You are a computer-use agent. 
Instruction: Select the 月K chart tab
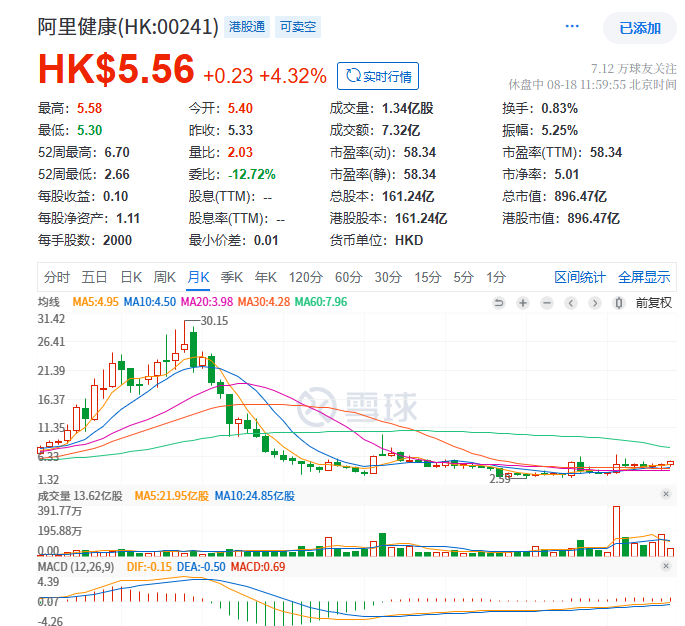point(198,277)
